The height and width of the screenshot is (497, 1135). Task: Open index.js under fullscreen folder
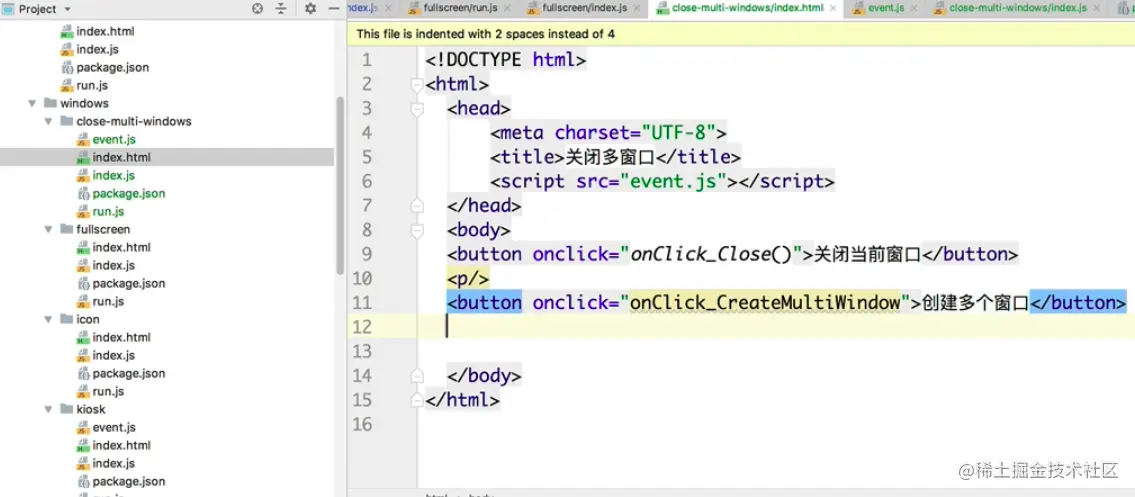pyautogui.click(x=114, y=266)
